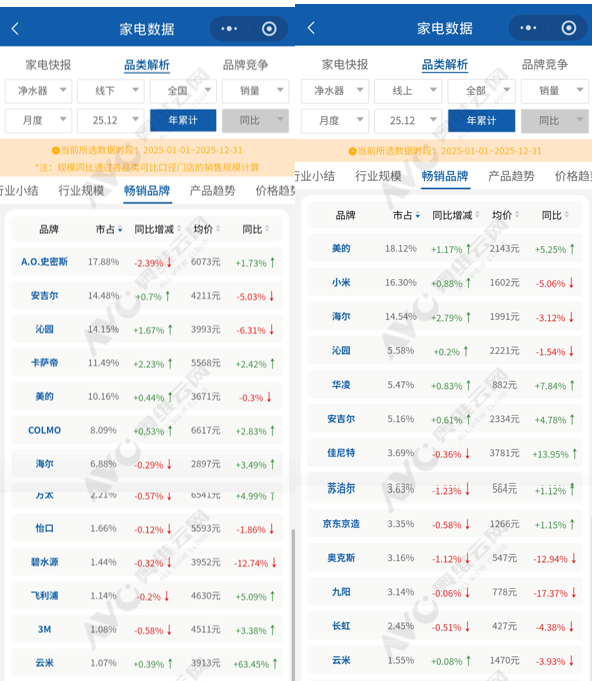Open 净水器 category dropdown in left panel

pos(38,91)
